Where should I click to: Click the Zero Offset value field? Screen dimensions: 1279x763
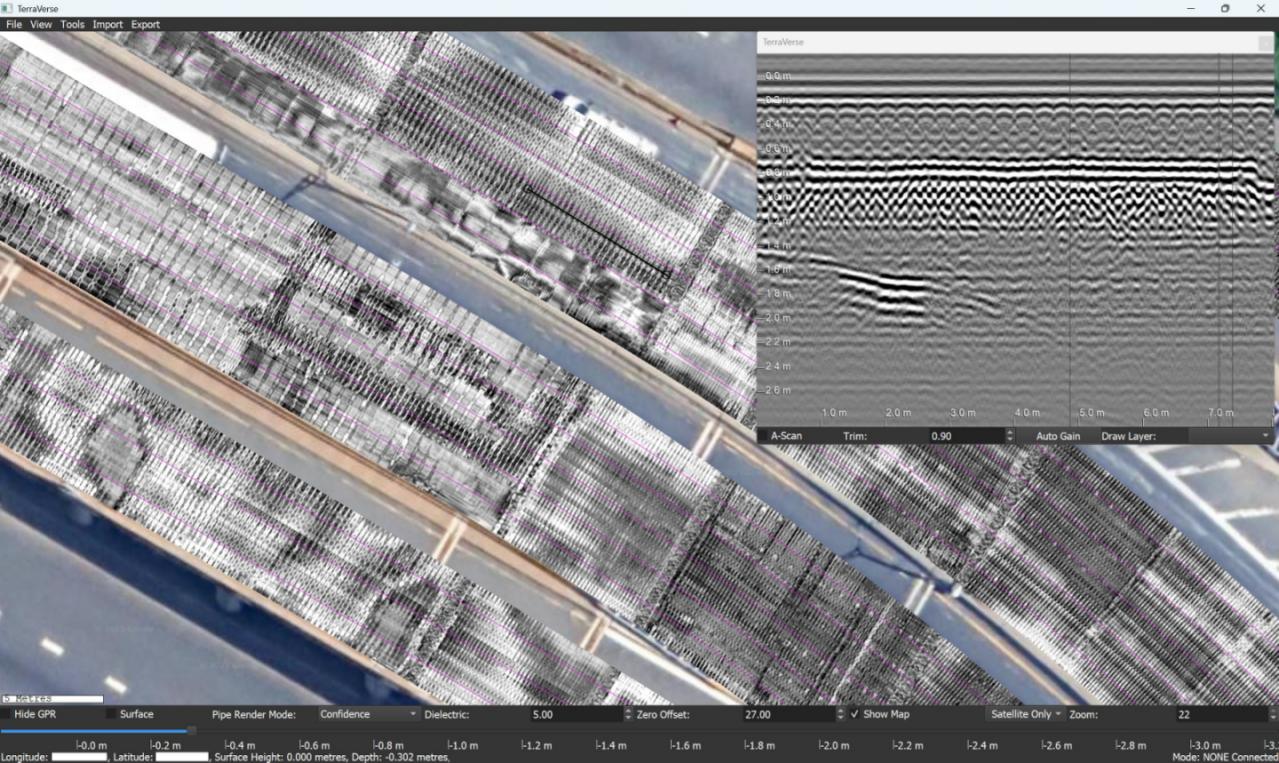click(789, 714)
